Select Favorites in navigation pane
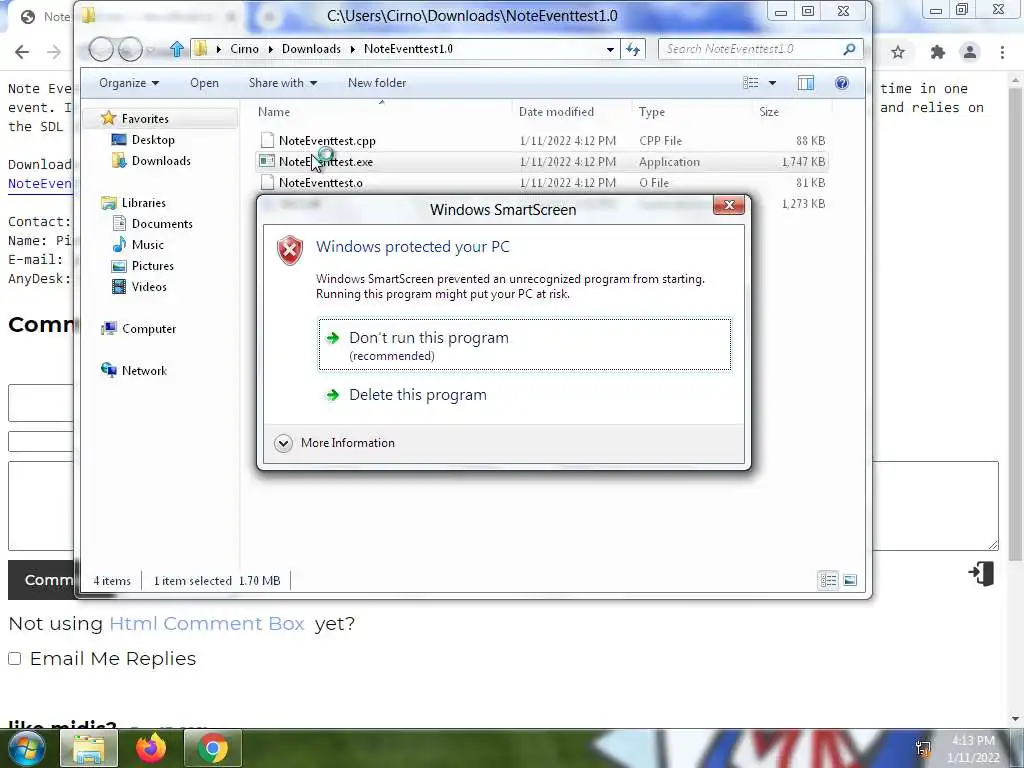This screenshot has width=1024, height=768. (x=145, y=119)
